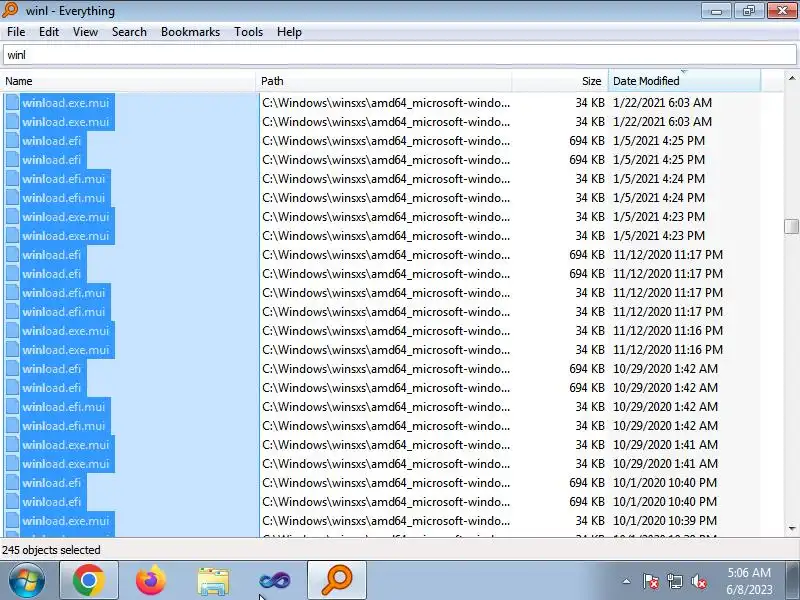Open the Tools menu
Viewport: 800px width, 600px height.
pyautogui.click(x=248, y=32)
